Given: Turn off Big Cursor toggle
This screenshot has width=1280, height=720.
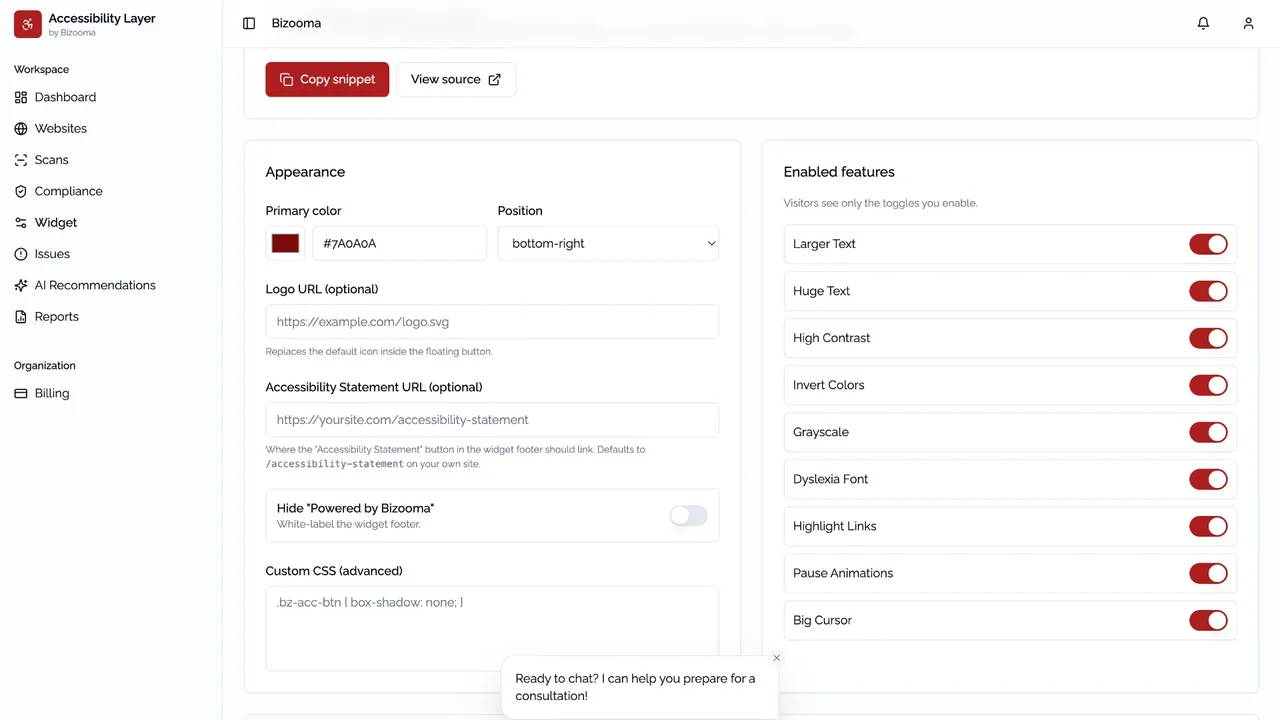Looking at the screenshot, I should pos(1208,620).
